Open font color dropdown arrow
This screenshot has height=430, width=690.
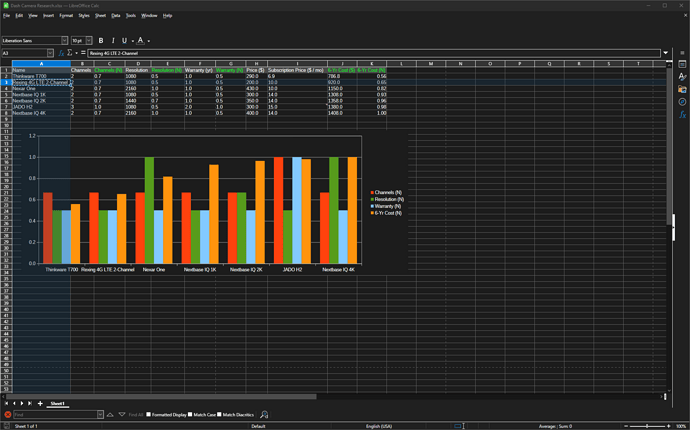(x=149, y=41)
